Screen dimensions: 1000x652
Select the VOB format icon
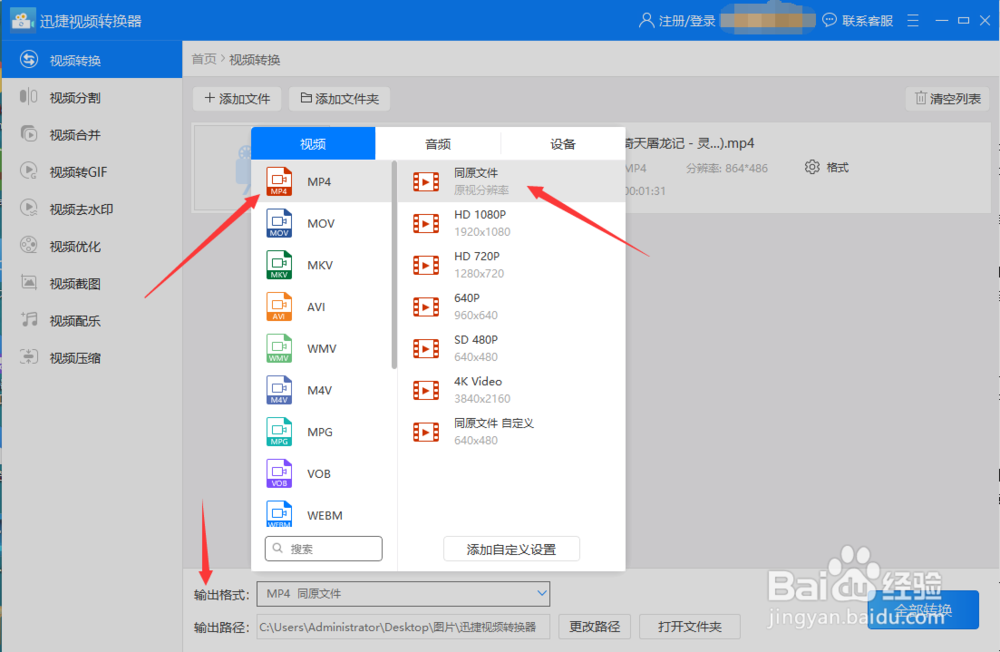point(279,473)
